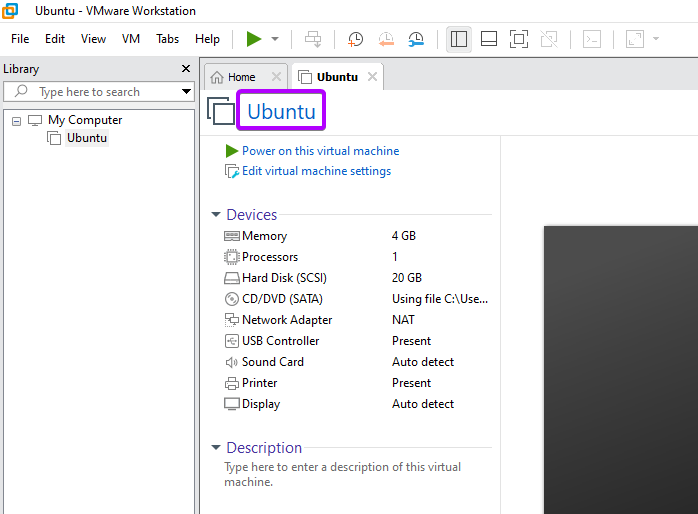
Task: Click the USB Controller icon
Action: click(x=231, y=341)
